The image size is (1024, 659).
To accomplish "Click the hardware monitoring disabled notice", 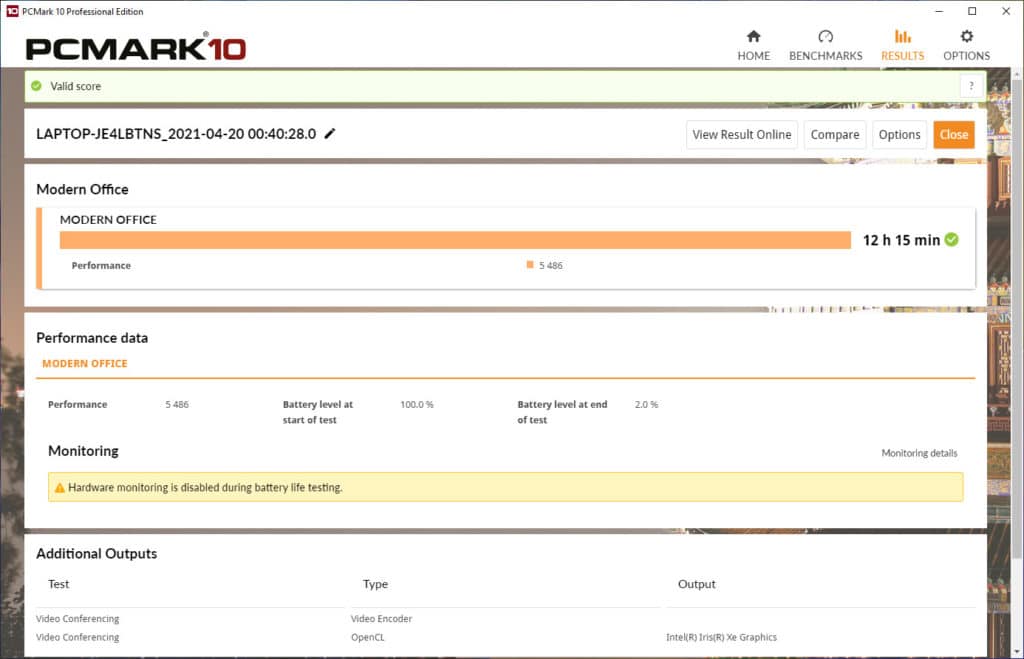I will (505, 487).
